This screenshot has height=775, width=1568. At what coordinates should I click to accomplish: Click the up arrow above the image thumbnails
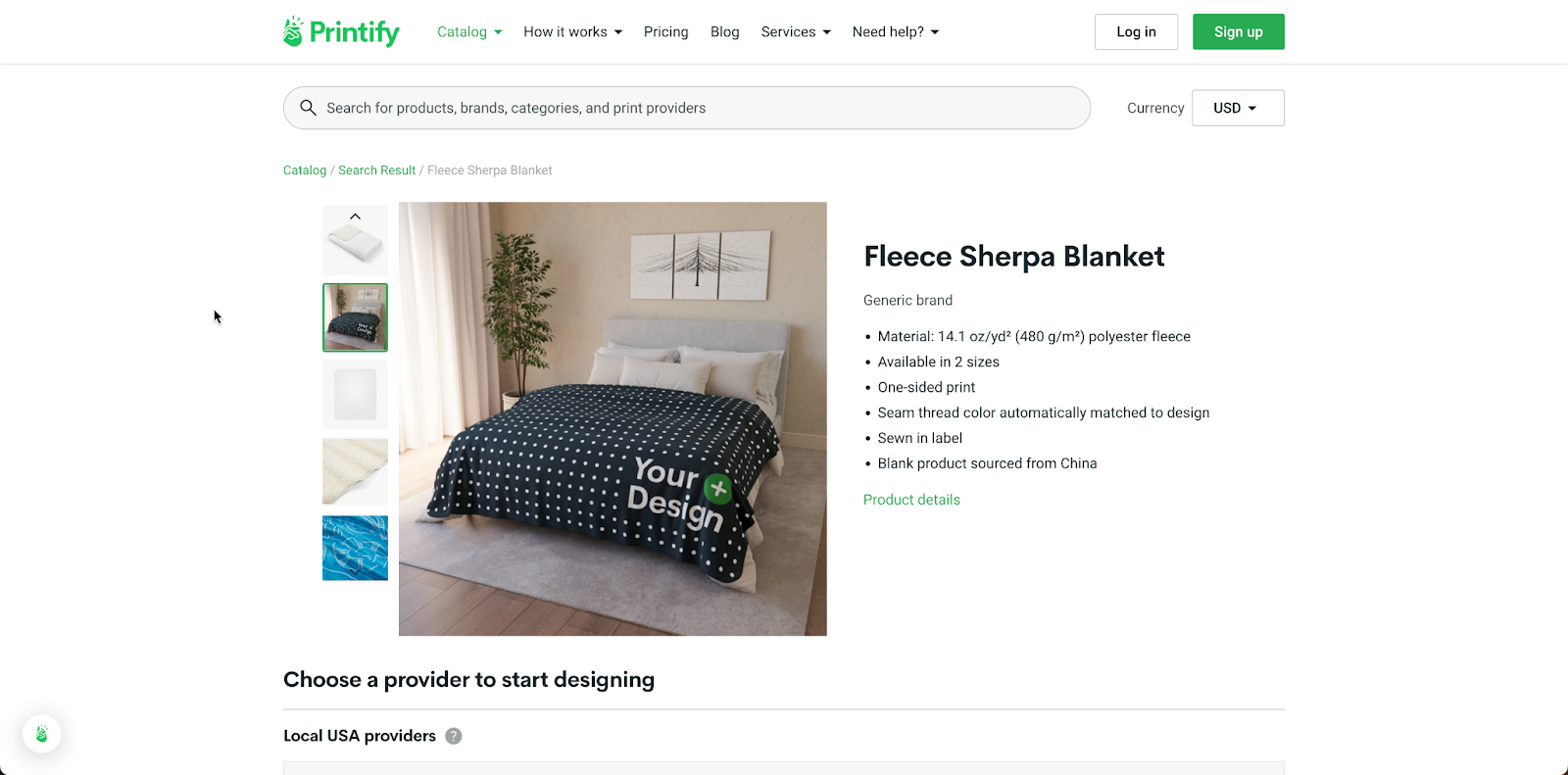[355, 215]
